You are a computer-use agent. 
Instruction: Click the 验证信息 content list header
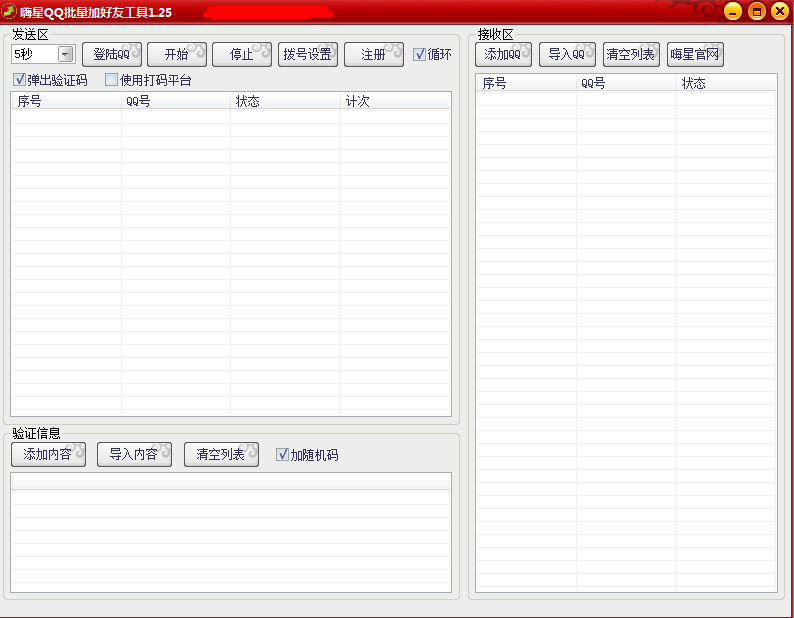(x=231, y=483)
